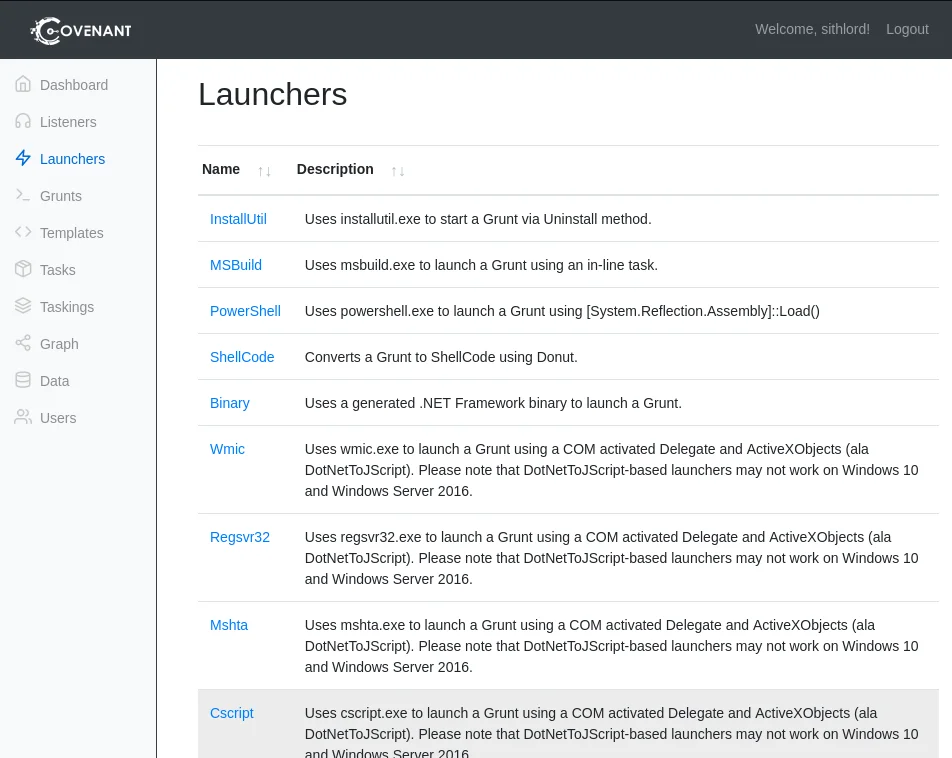Click the Tasks box icon
This screenshot has height=758, width=952.
(x=23, y=270)
